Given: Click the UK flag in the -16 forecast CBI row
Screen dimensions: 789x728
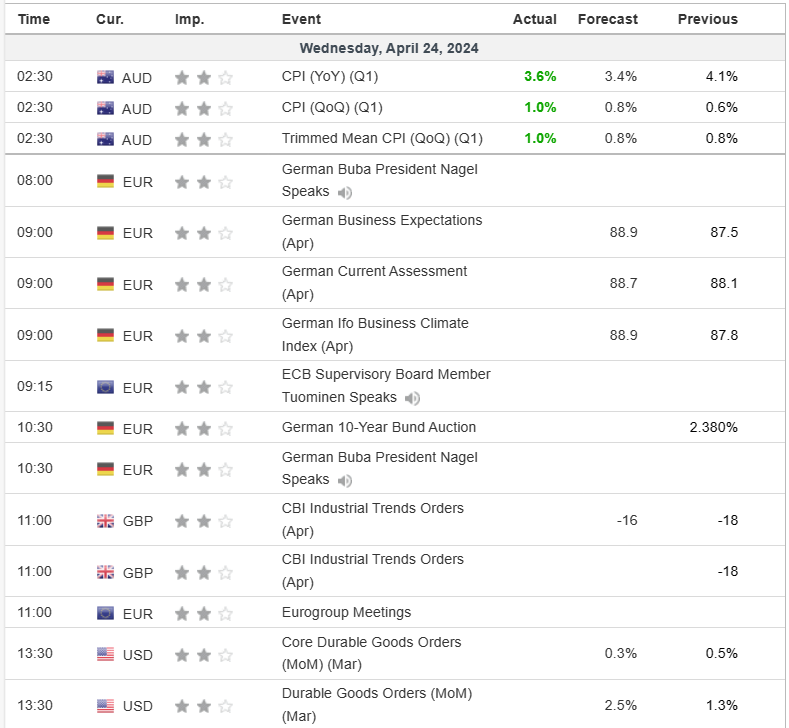Looking at the screenshot, I should [x=105, y=521].
